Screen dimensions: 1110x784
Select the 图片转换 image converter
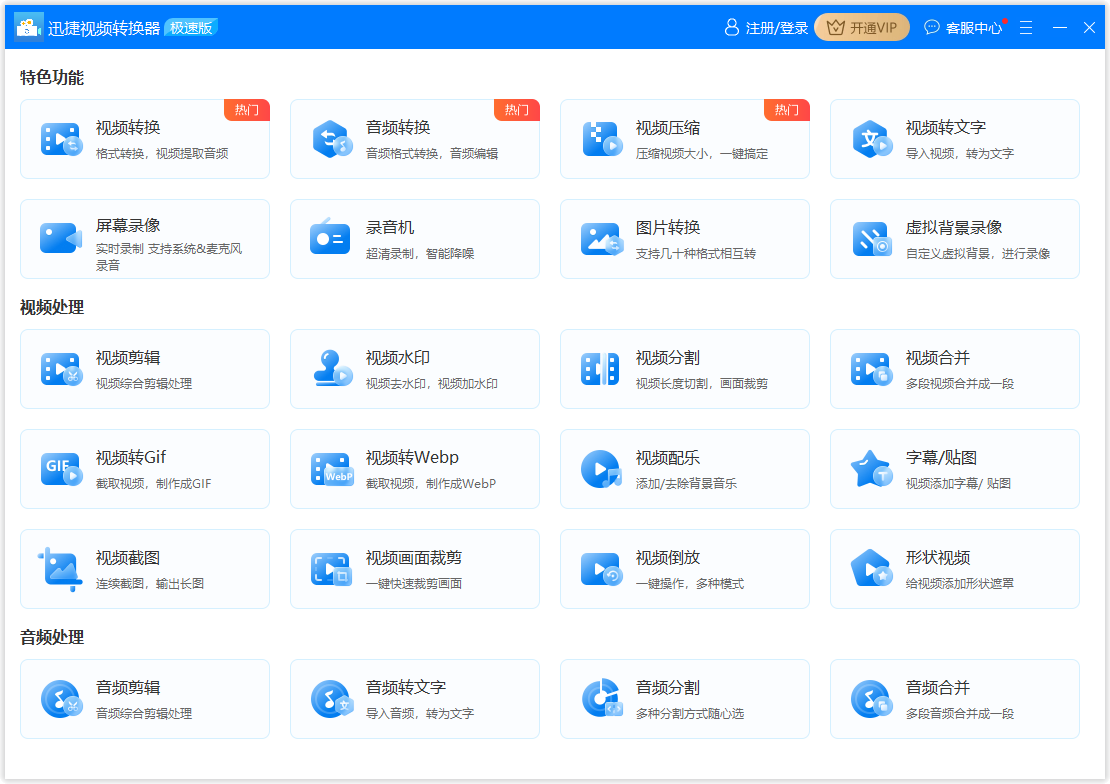[685, 239]
